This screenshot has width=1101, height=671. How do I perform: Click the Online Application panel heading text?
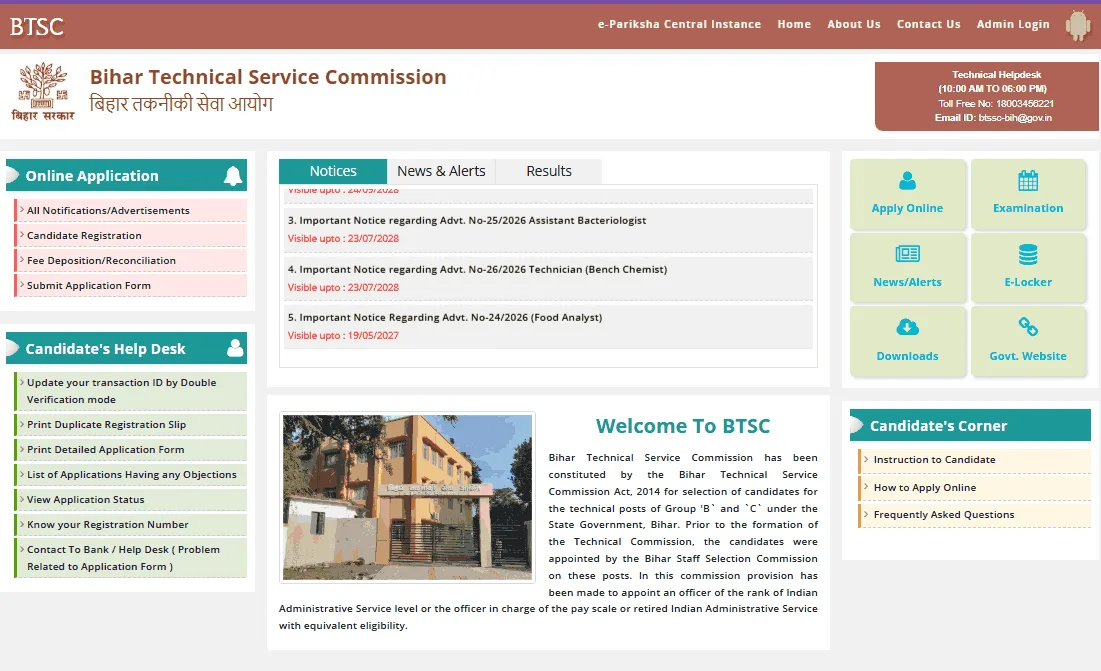coord(92,176)
